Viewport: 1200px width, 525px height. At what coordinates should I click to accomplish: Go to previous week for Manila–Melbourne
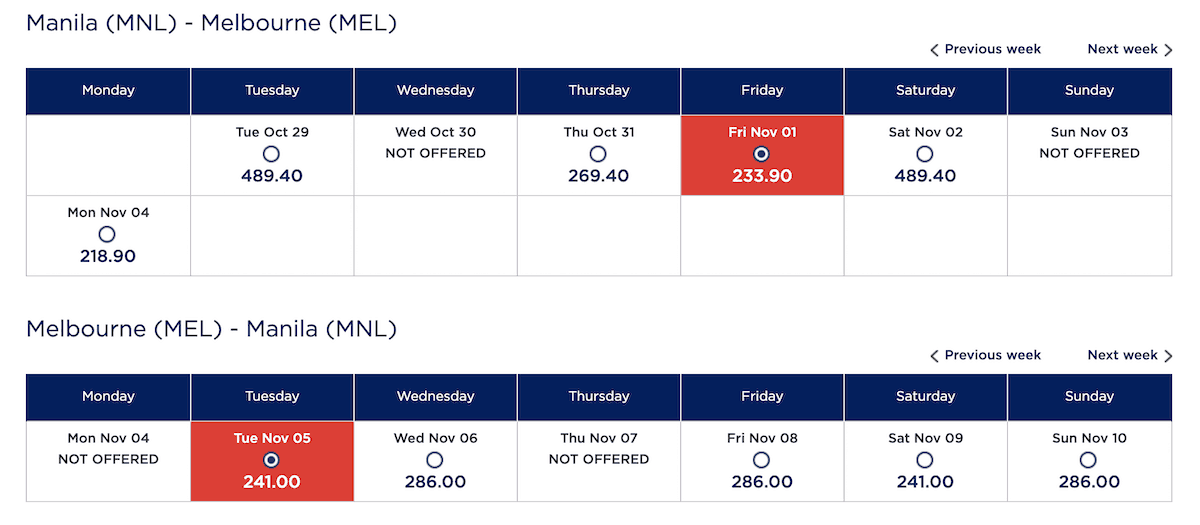click(985, 49)
